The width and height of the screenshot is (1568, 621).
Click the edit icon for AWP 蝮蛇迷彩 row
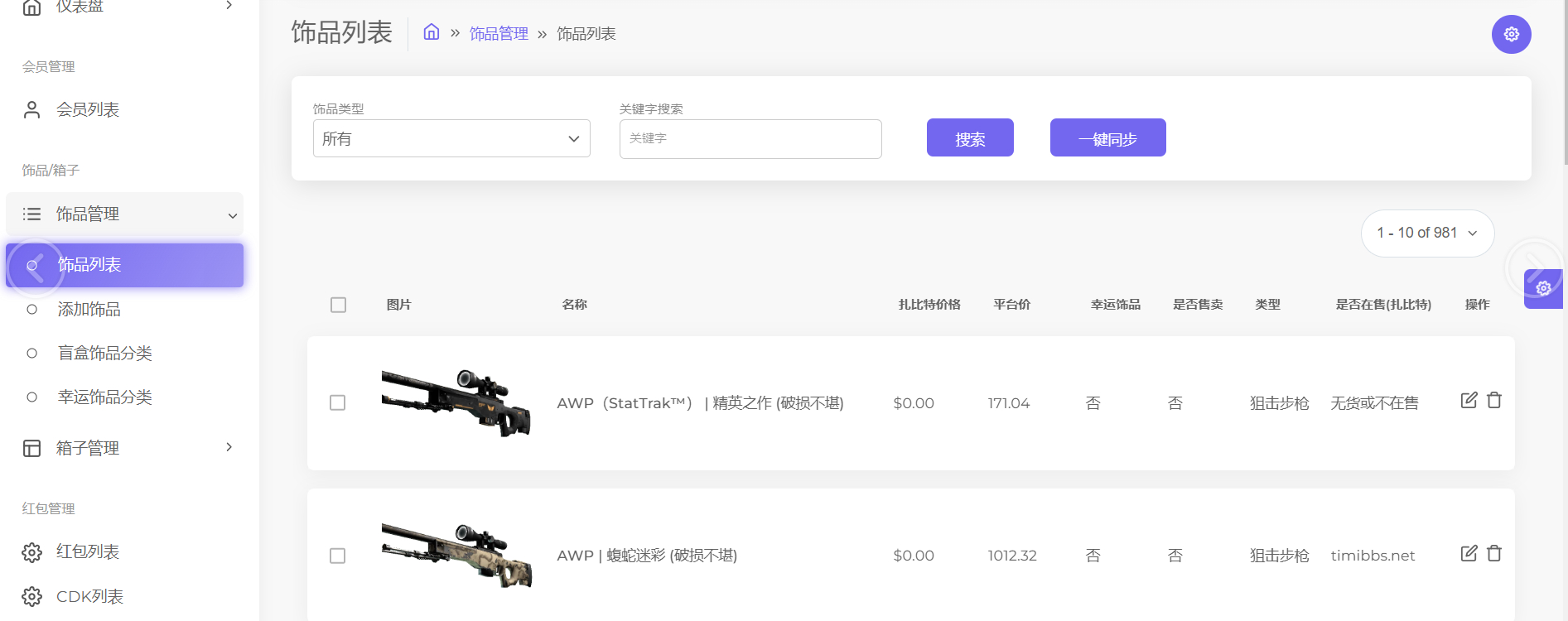[1469, 554]
